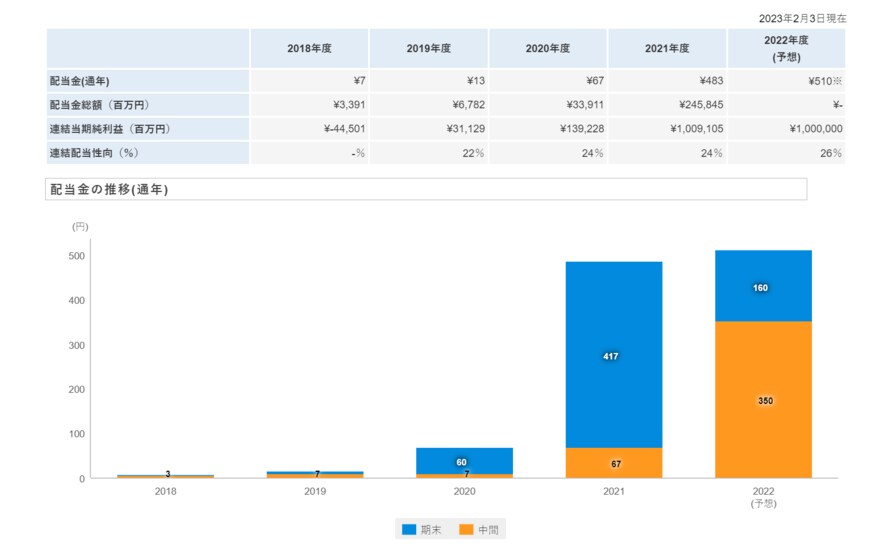Click the orange 67 segment of 2021 bar
Image resolution: width=870 pixels, height=545 pixels.
[614, 463]
